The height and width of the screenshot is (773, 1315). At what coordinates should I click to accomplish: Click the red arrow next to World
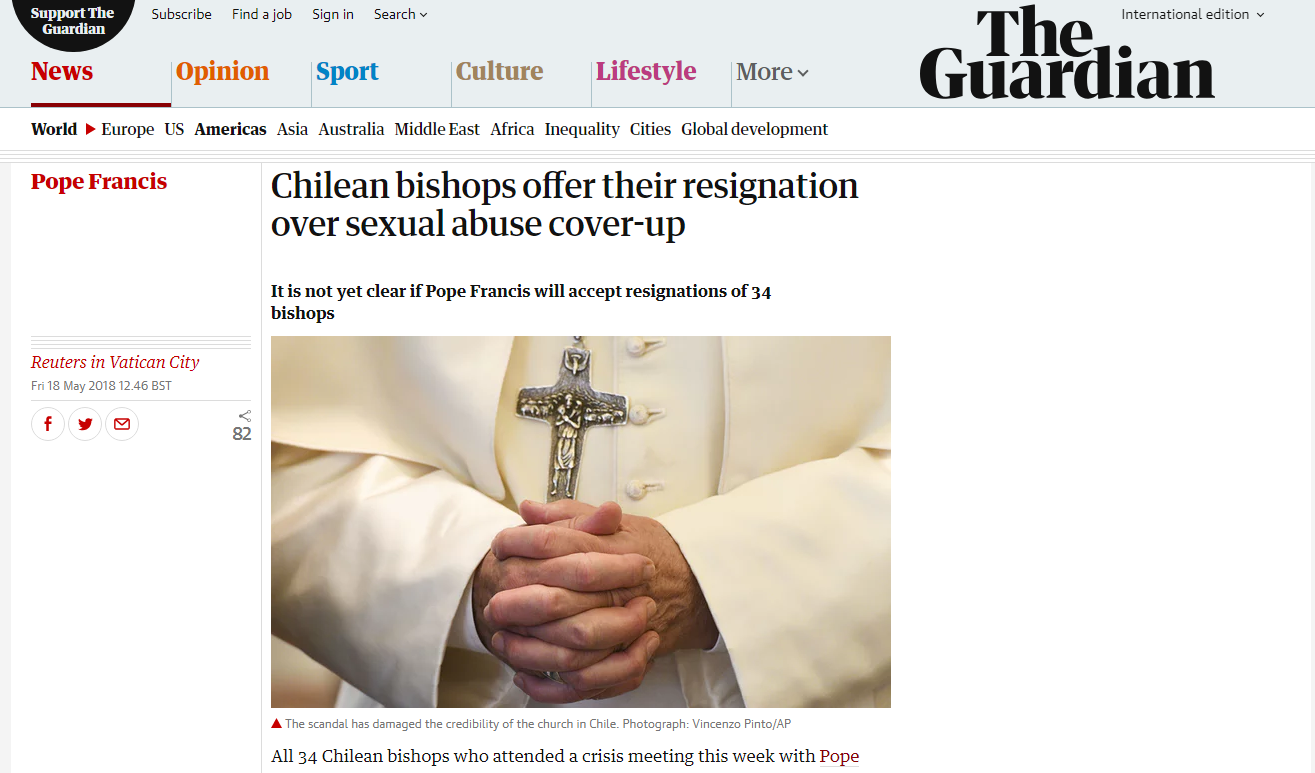90,129
